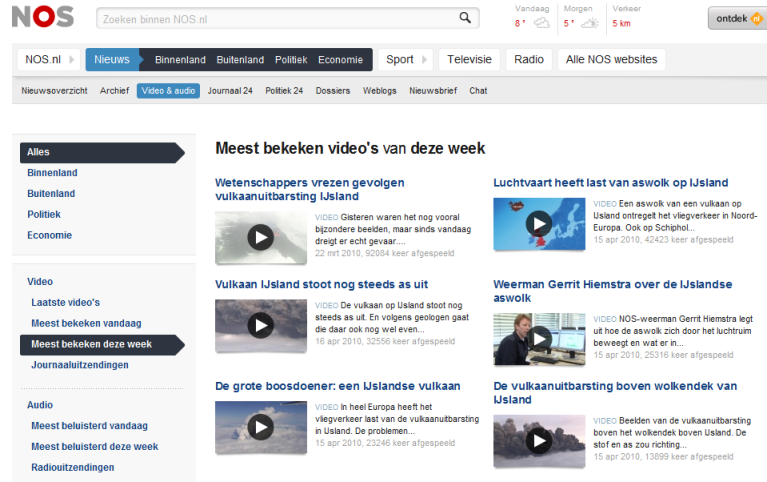
Task: Click the text '16 apr 2010, 32556 keer afgespeeld'
Action: click(x=385, y=342)
